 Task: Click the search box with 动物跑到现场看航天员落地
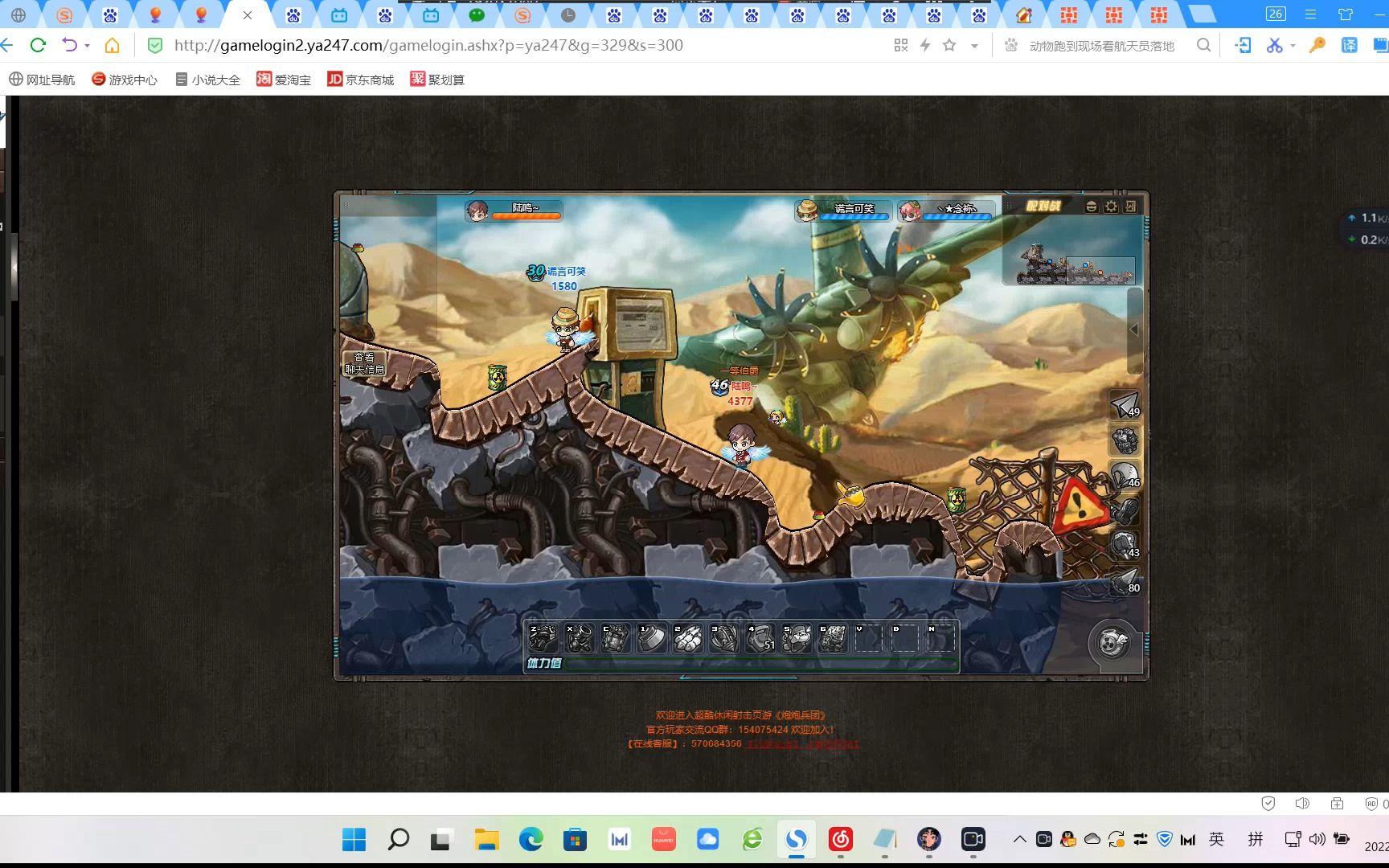pyautogui.click(x=1101, y=46)
